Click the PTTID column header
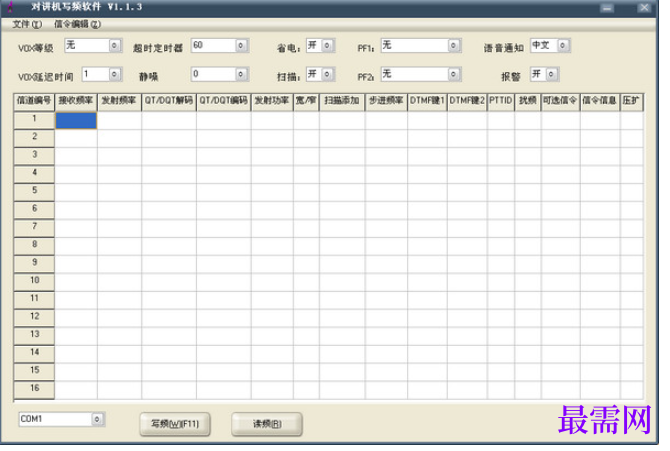670x451 pixels. tap(501, 101)
